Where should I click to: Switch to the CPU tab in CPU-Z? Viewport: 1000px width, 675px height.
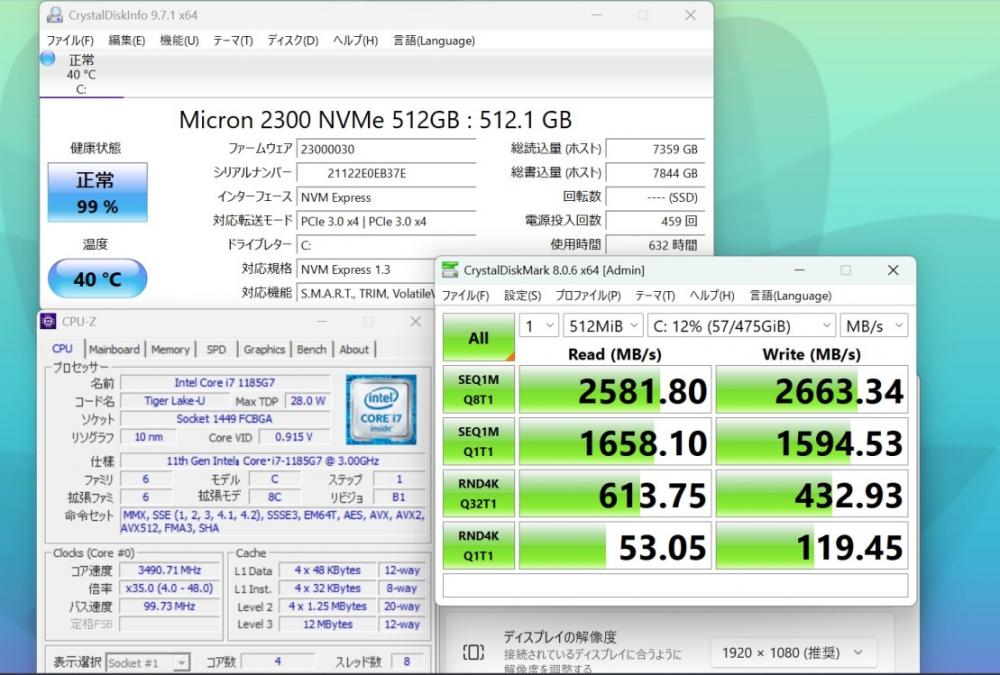(62, 349)
